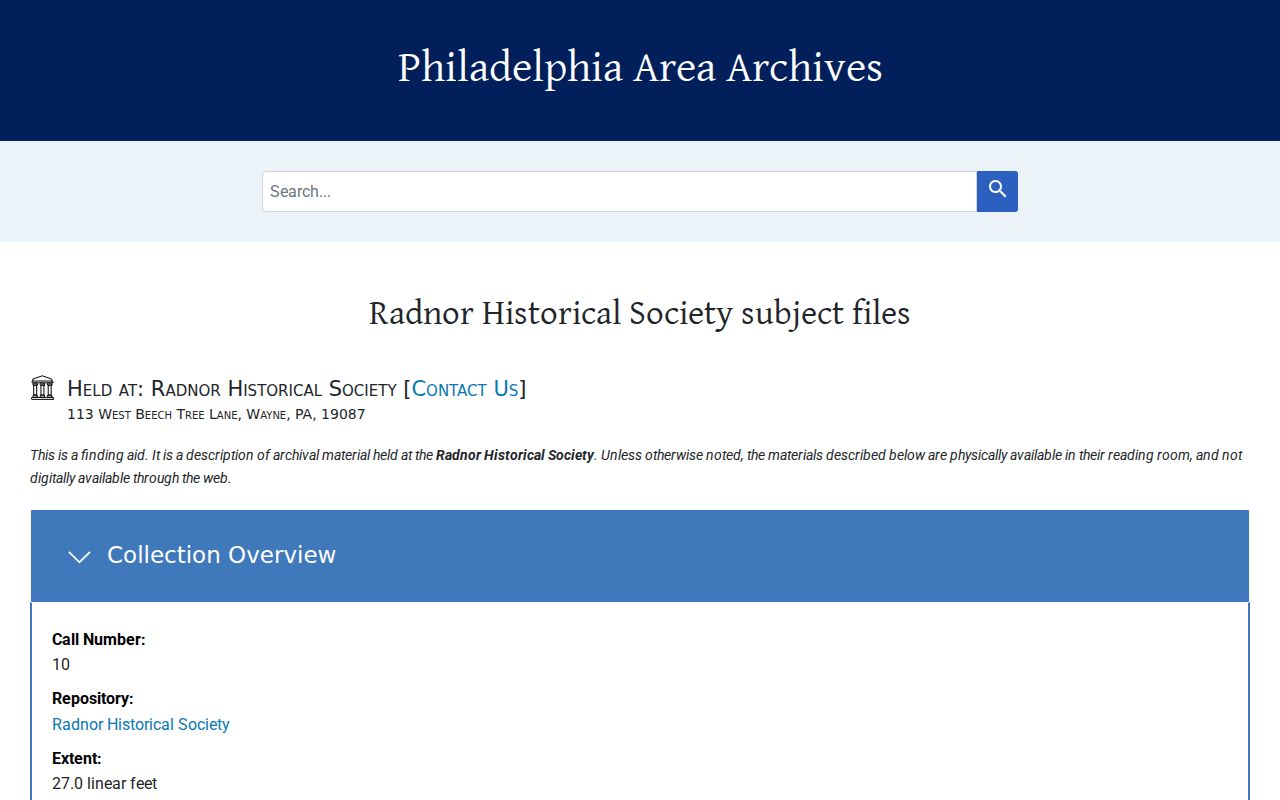Screen dimensions: 1280x800
Task: Click the 'Extent:' label
Action: click(x=77, y=758)
